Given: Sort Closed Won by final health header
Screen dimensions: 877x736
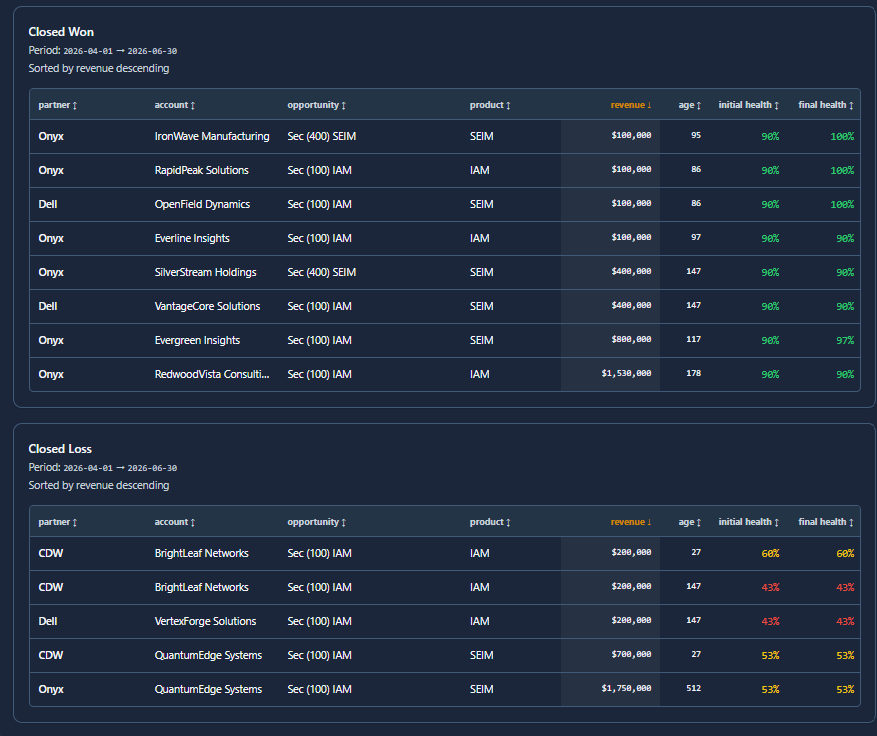Looking at the screenshot, I should tap(826, 105).
